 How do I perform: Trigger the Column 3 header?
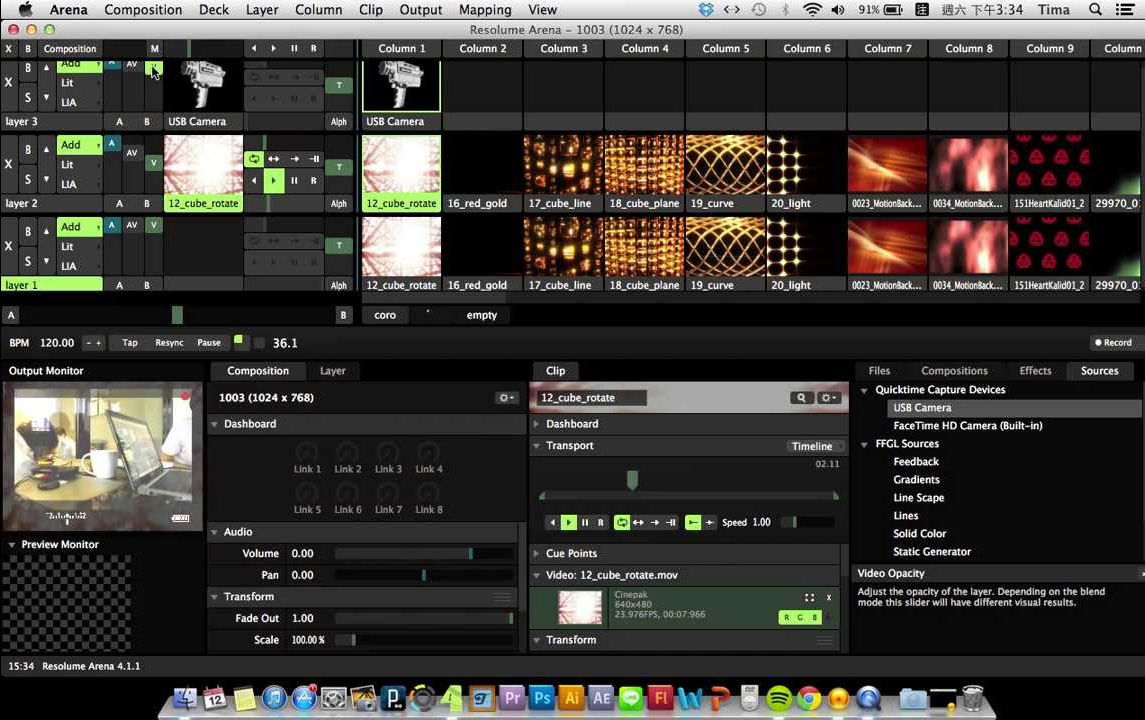564,48
